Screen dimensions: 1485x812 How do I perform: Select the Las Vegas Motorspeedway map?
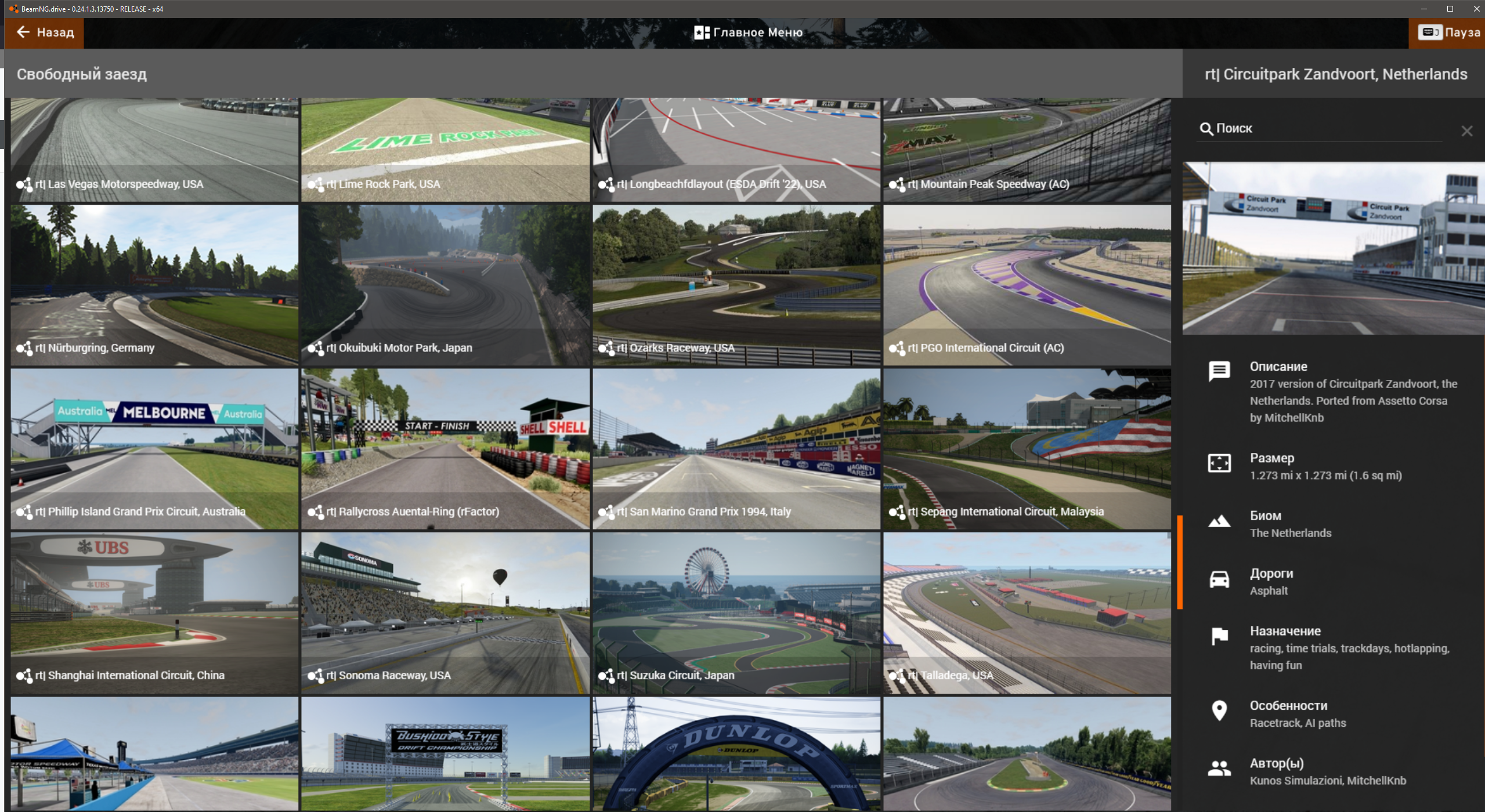click(154, 150)
